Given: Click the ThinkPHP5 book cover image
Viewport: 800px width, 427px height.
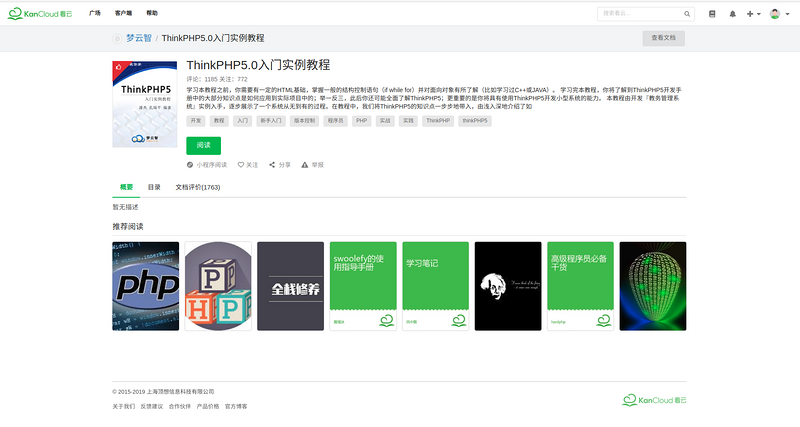Looking at the screenshot, I should [x=145, y=104].
